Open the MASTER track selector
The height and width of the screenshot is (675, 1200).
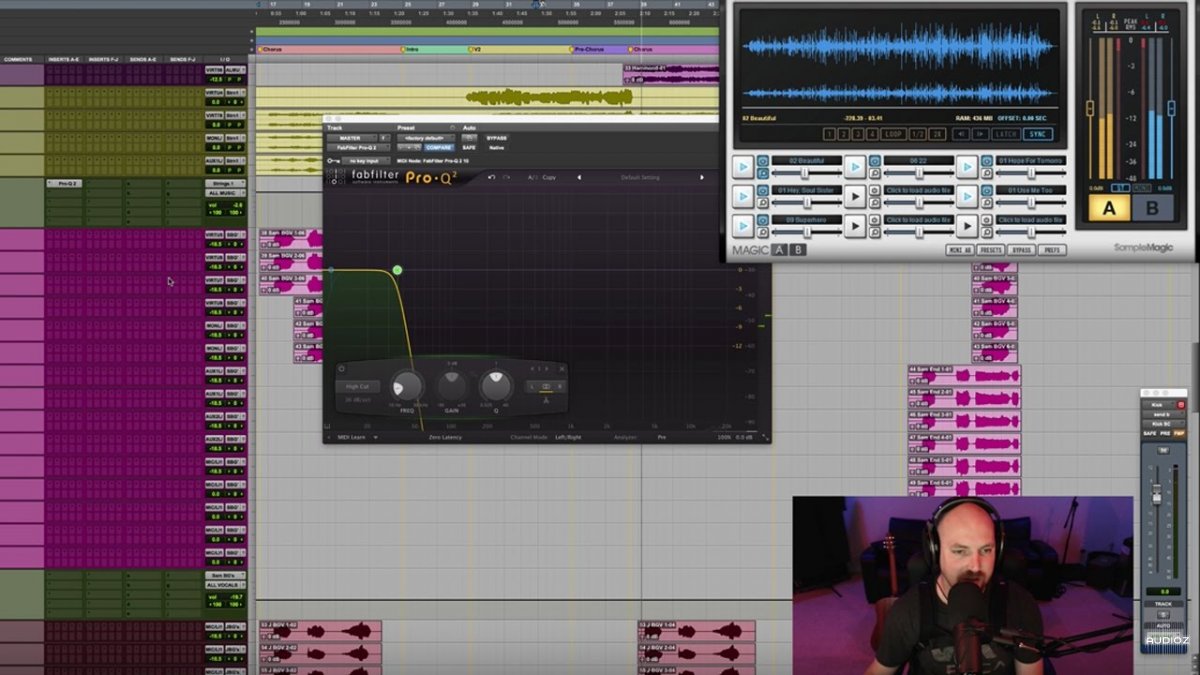coord(352,138)
